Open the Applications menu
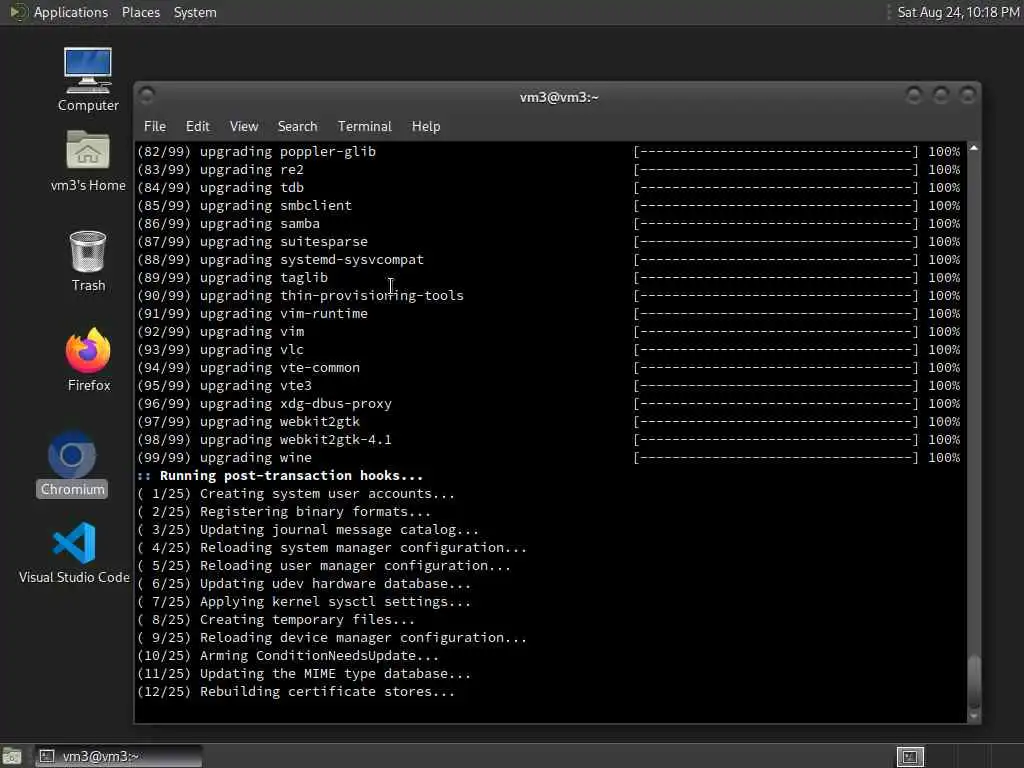This screenshot has width=1024, height=768. click(x=71, y=12)
